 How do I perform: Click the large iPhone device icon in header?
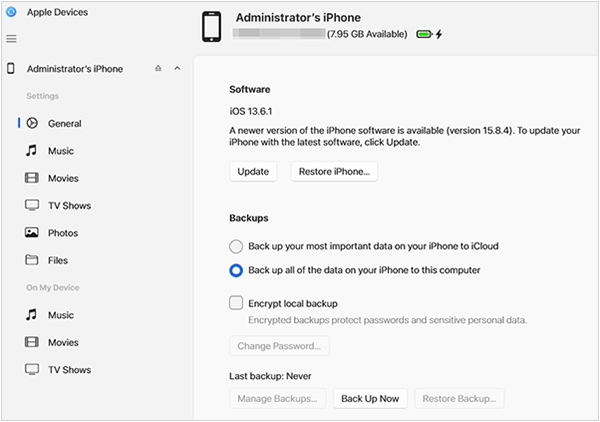pos(212,27)
